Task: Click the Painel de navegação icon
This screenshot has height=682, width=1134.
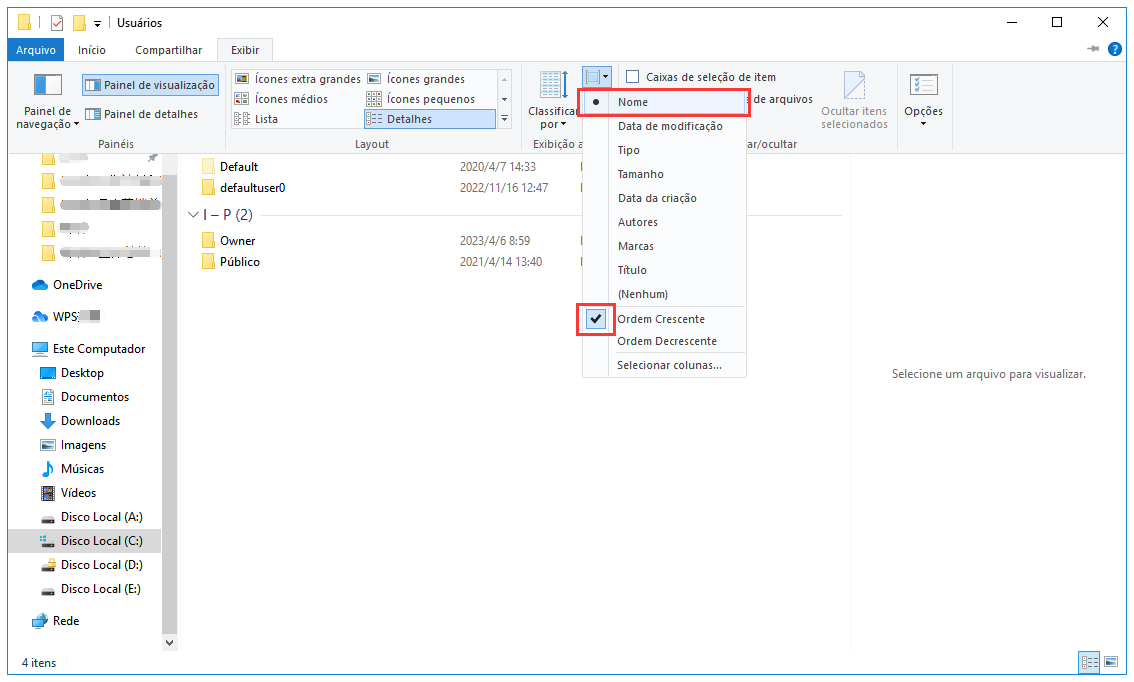Action: [x=47, y=86]
